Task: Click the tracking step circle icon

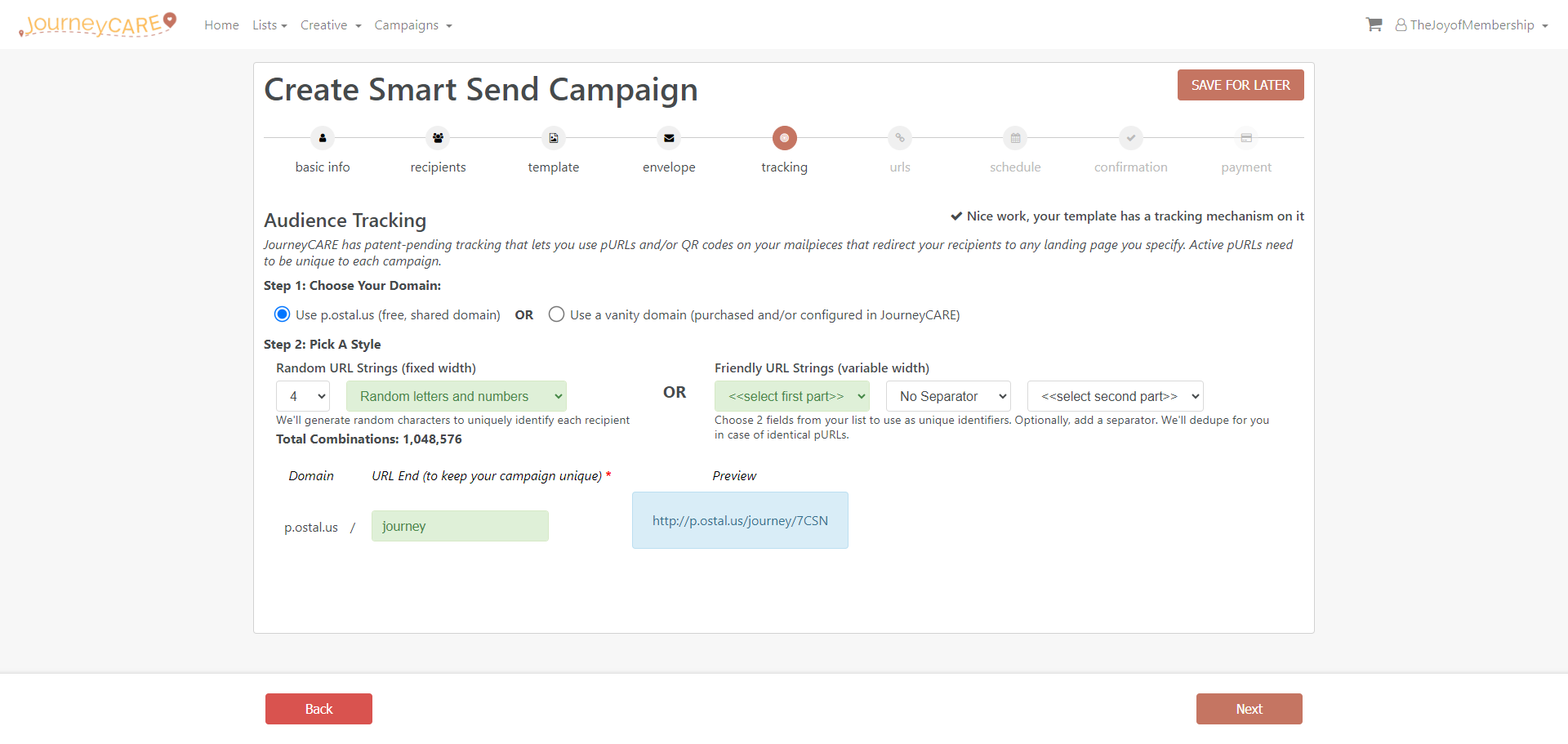Action: (785, 138)
